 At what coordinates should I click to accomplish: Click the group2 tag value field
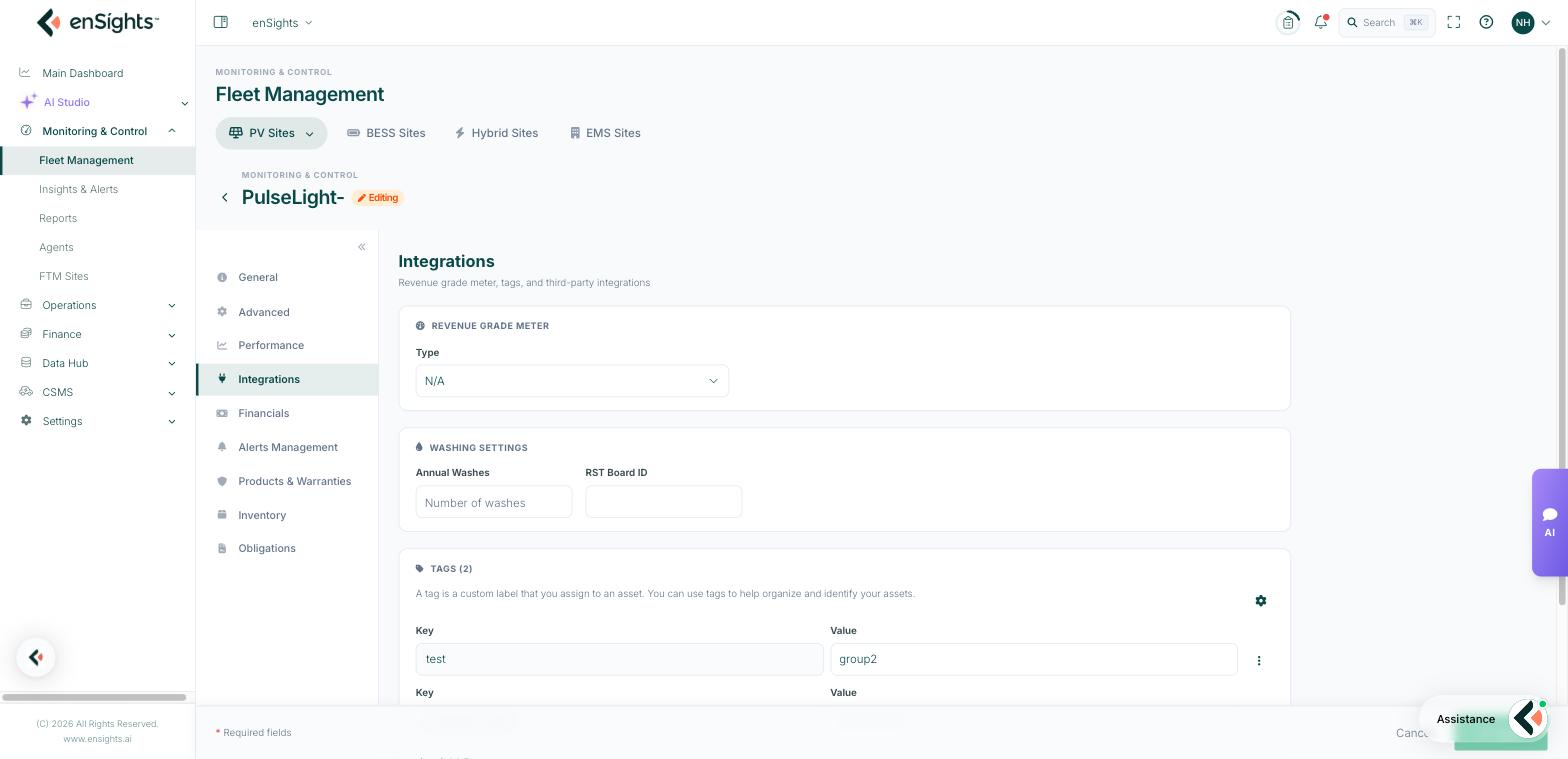click(1034, 659)
